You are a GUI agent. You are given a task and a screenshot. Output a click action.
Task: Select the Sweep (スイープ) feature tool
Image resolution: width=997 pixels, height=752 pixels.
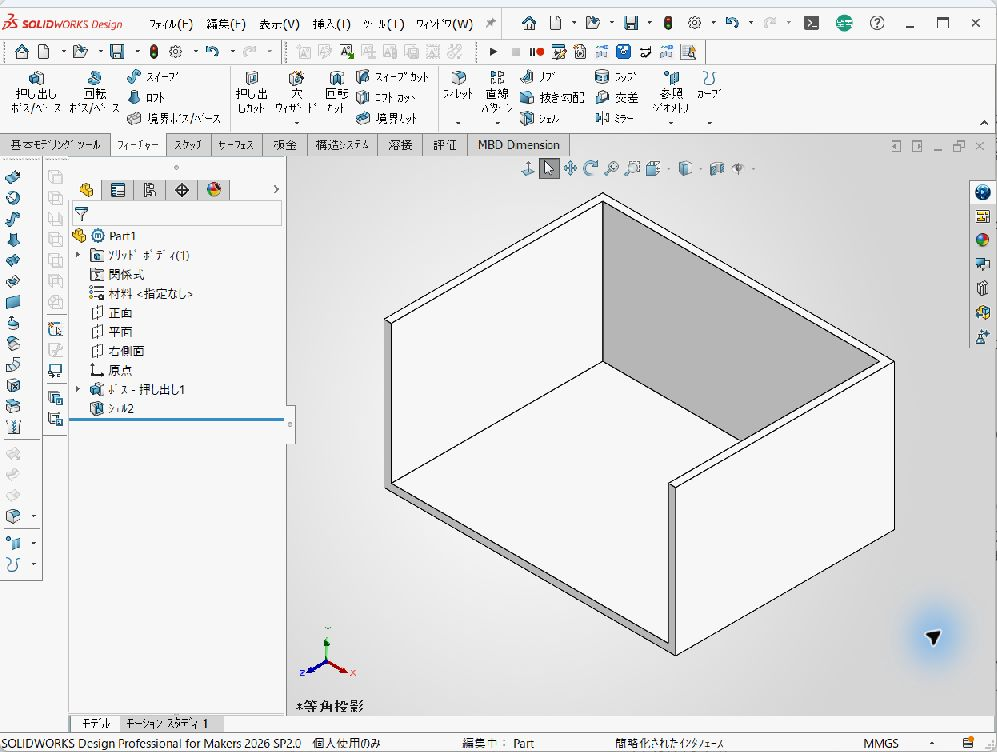pos(153,77)
